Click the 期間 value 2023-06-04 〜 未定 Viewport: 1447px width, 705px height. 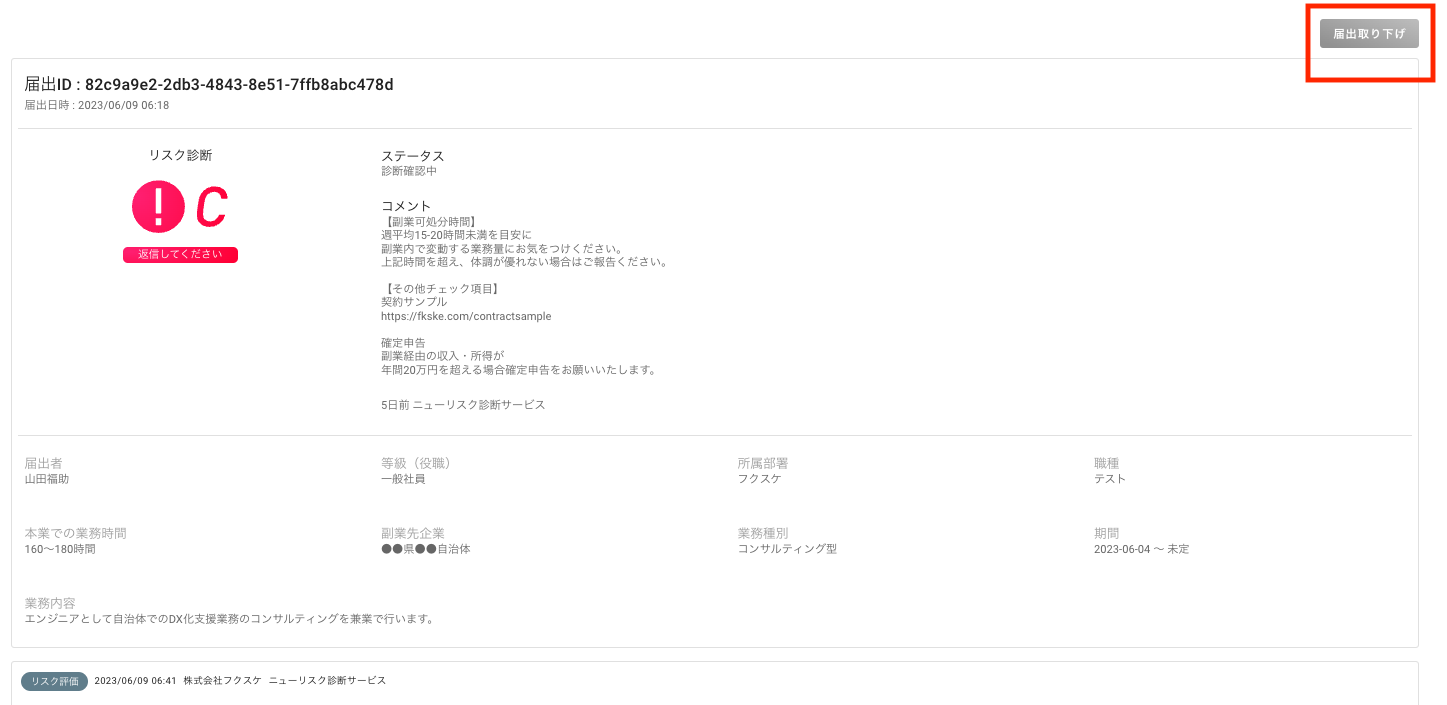coord(1141,549)
